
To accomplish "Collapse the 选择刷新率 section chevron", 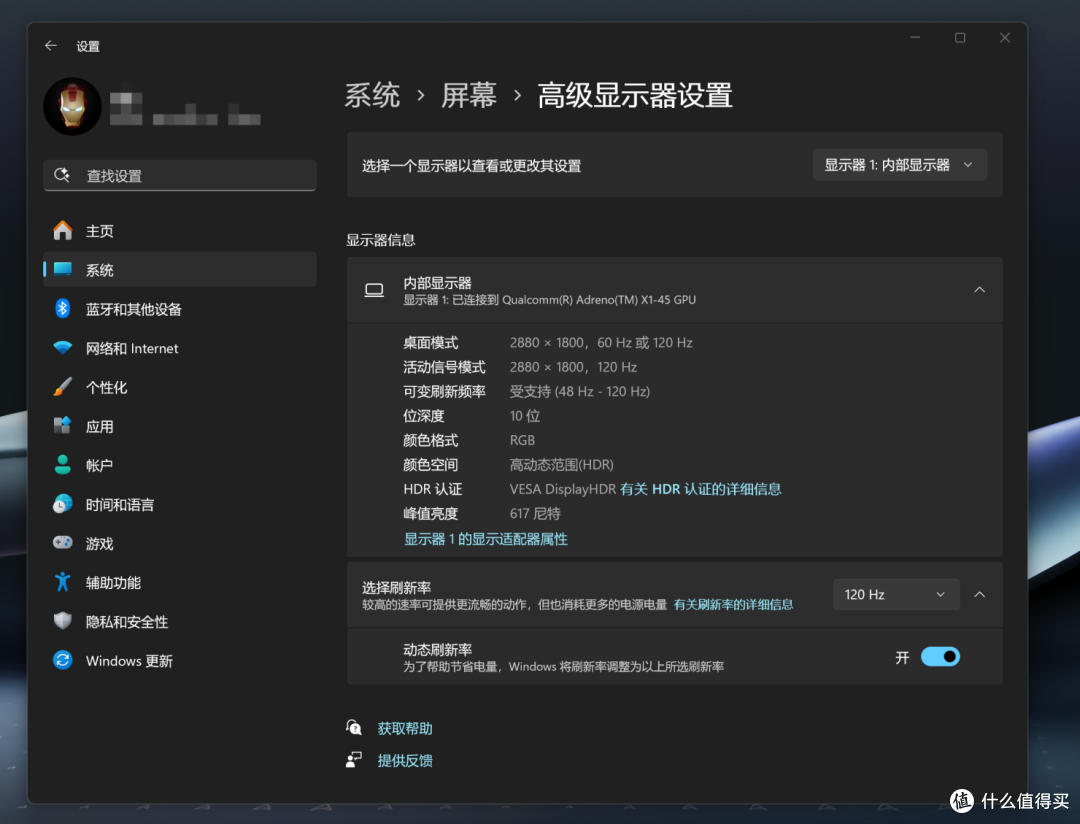I will 979,594.
